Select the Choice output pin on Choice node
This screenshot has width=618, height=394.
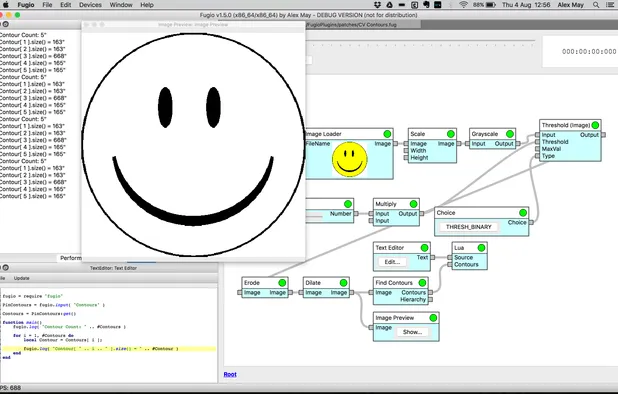(x=531, y=223)
